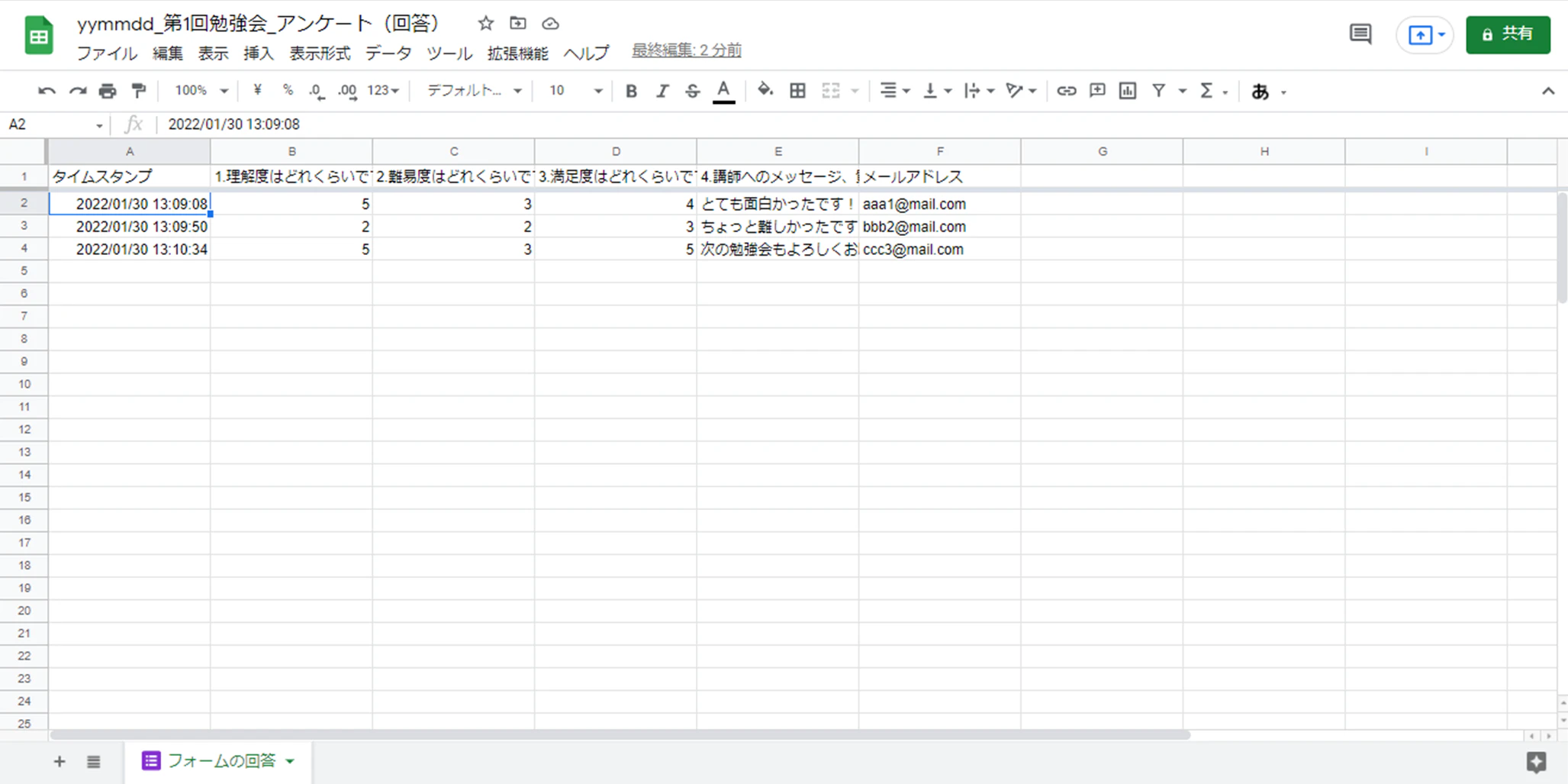Add a new sheet with plus button
The image size is (1568, 784).
click(60, 761)
